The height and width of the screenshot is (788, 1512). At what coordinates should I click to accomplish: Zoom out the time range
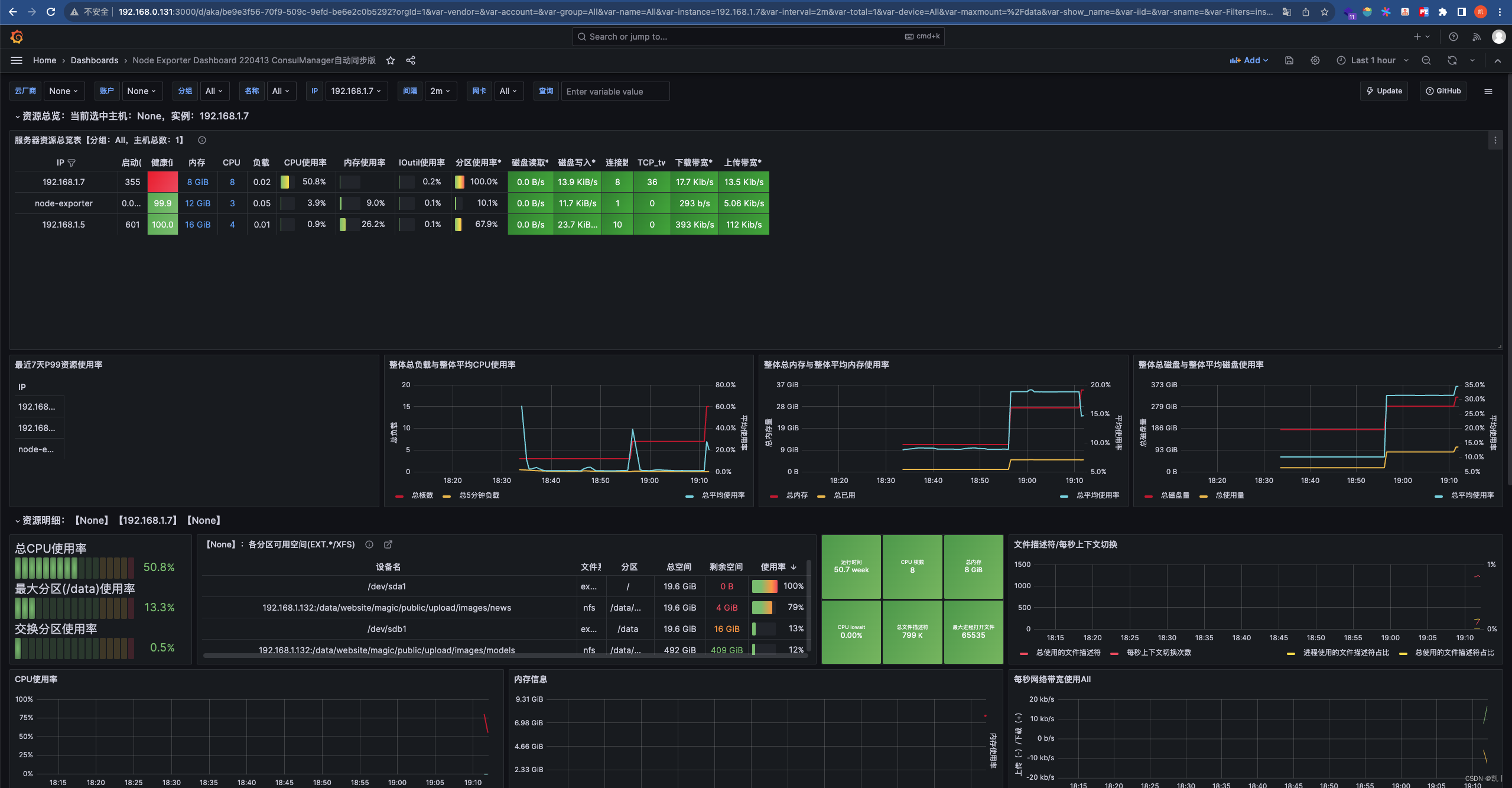[1426, 60]
